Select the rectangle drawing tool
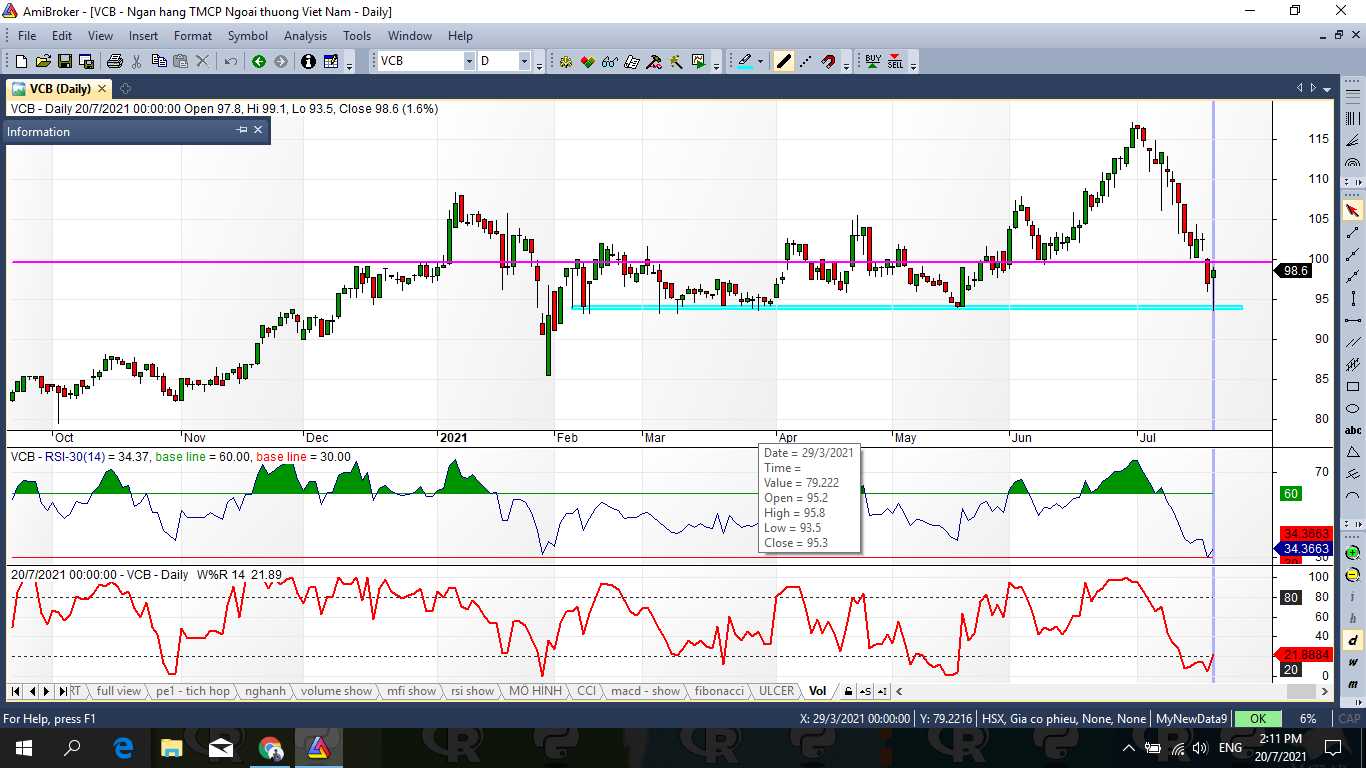 click(1353, 387)
